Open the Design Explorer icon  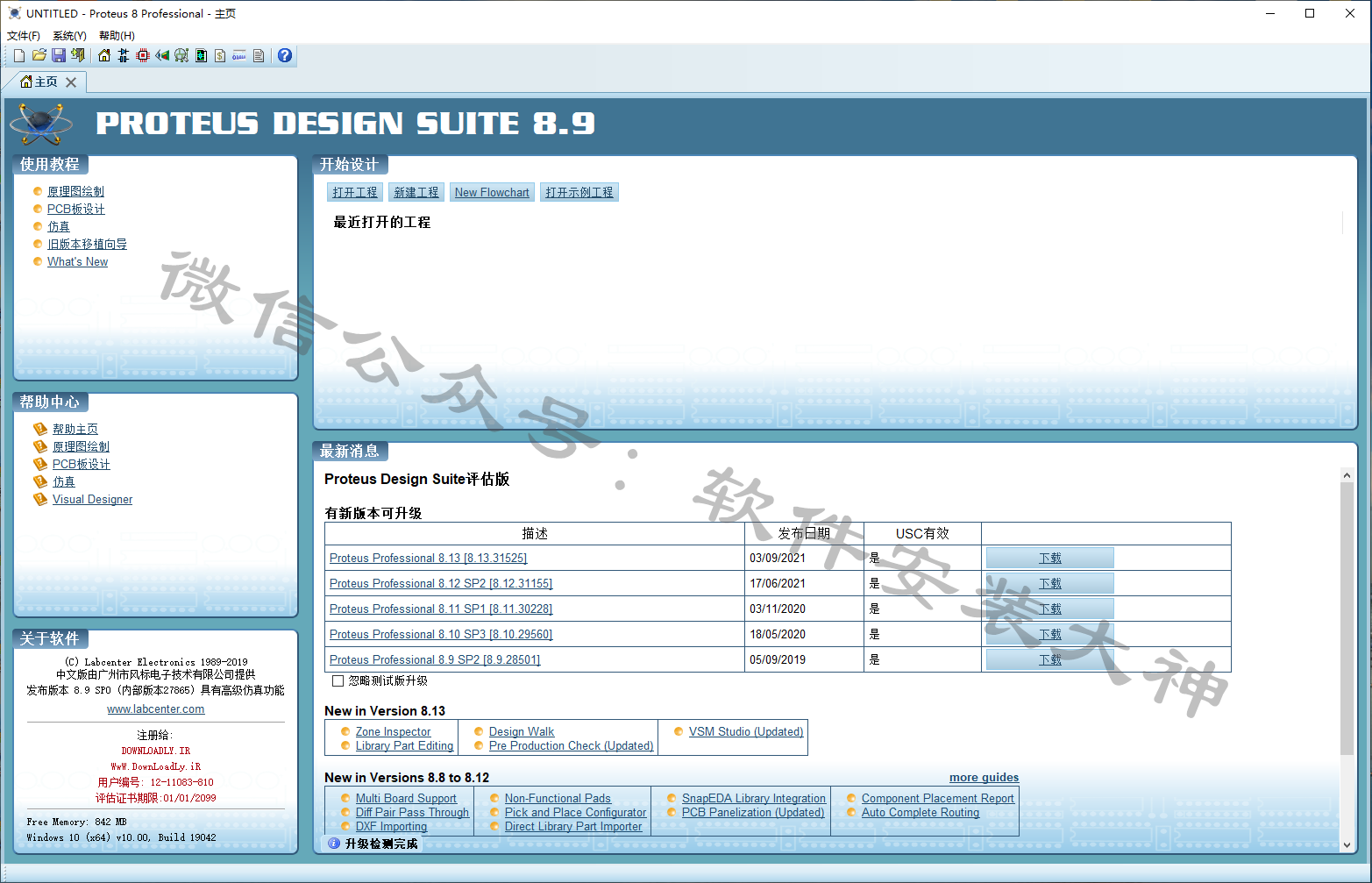[201, 55]
